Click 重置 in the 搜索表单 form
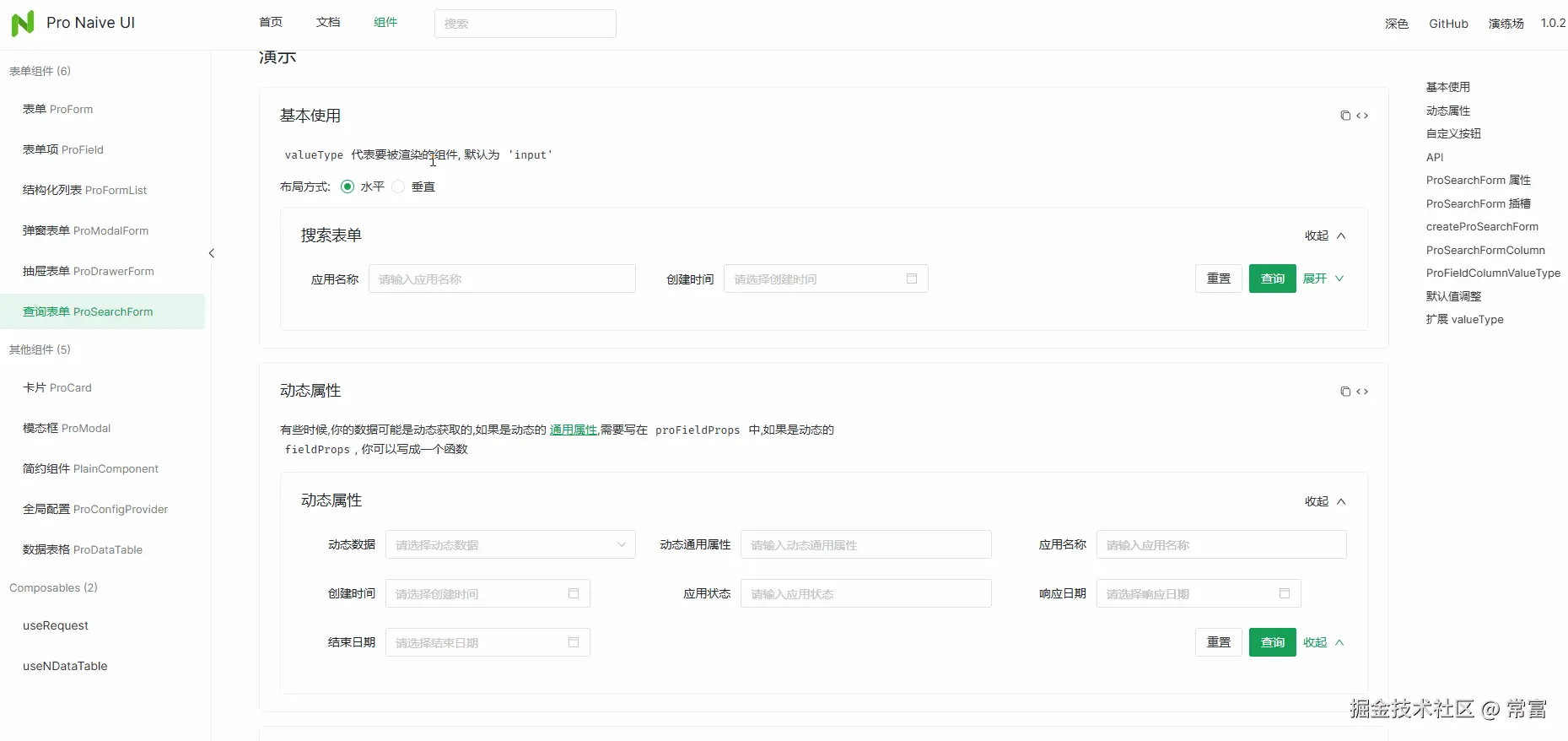The width and height of the screenshot is (1568, 741). (1219, 279)
